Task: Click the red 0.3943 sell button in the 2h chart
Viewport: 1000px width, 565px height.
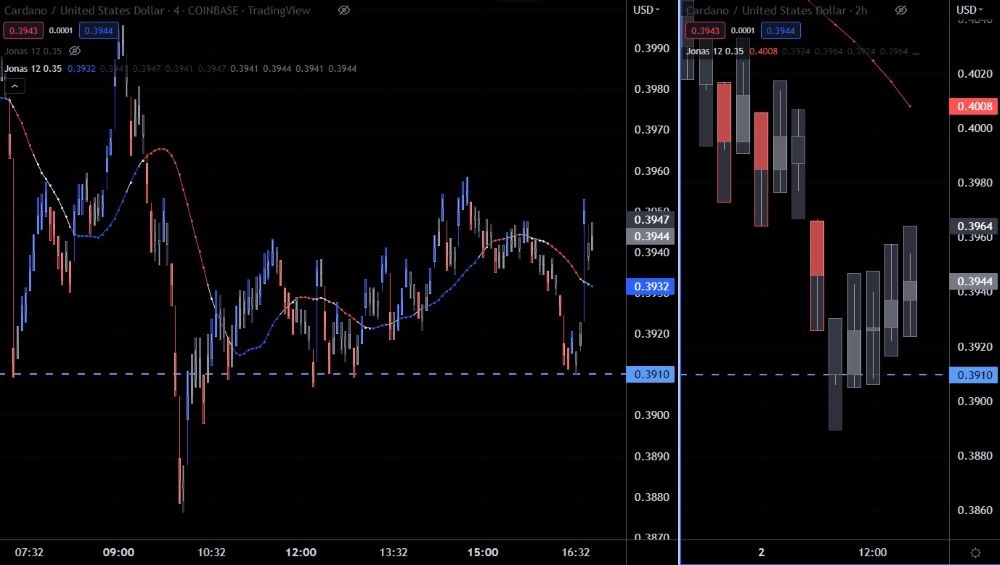Action: (705, 31)
